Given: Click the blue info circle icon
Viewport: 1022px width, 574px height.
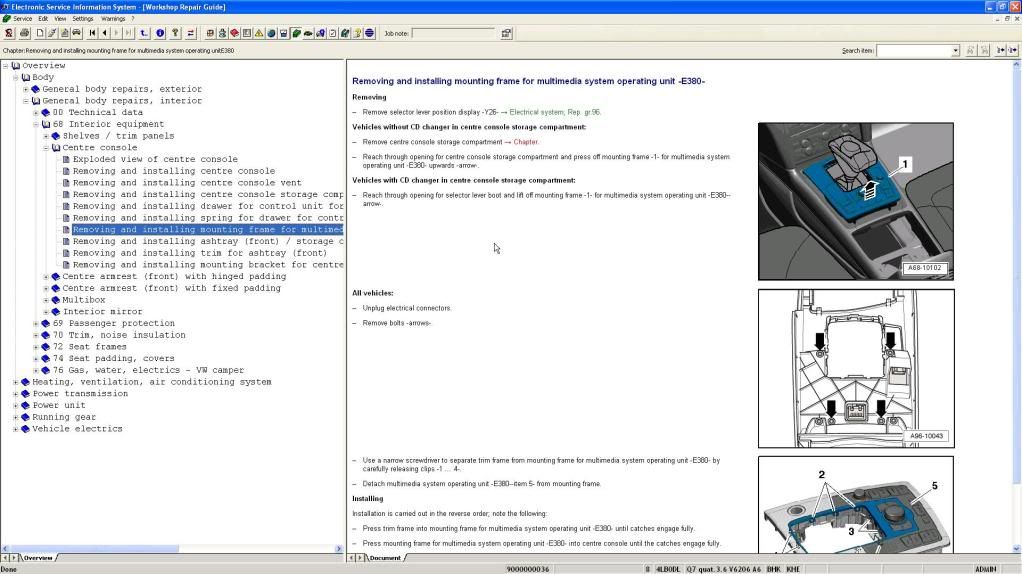Looking at the screenshot, I should [x=160, y=33].
